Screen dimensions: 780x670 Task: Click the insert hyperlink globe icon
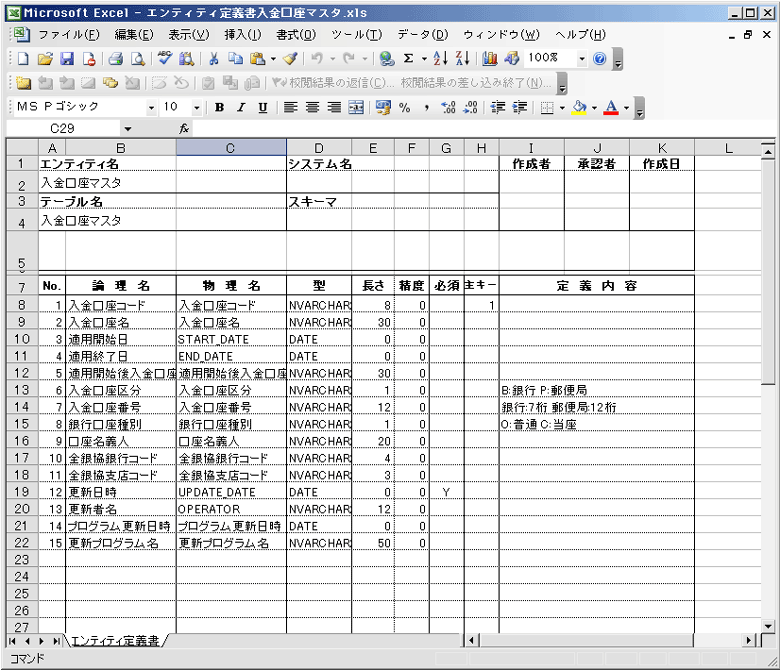387,59
